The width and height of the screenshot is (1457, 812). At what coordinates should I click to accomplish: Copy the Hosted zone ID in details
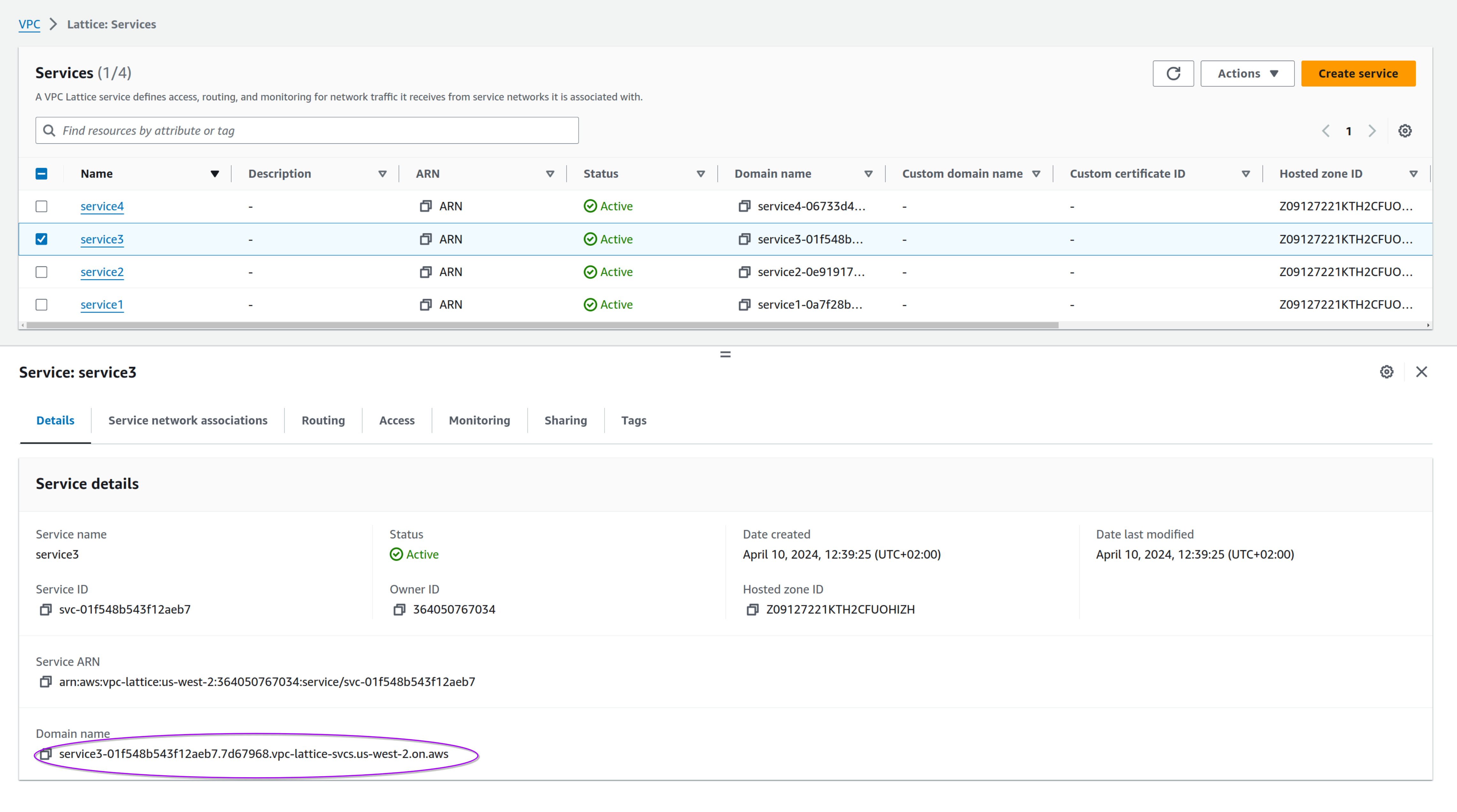752,610
